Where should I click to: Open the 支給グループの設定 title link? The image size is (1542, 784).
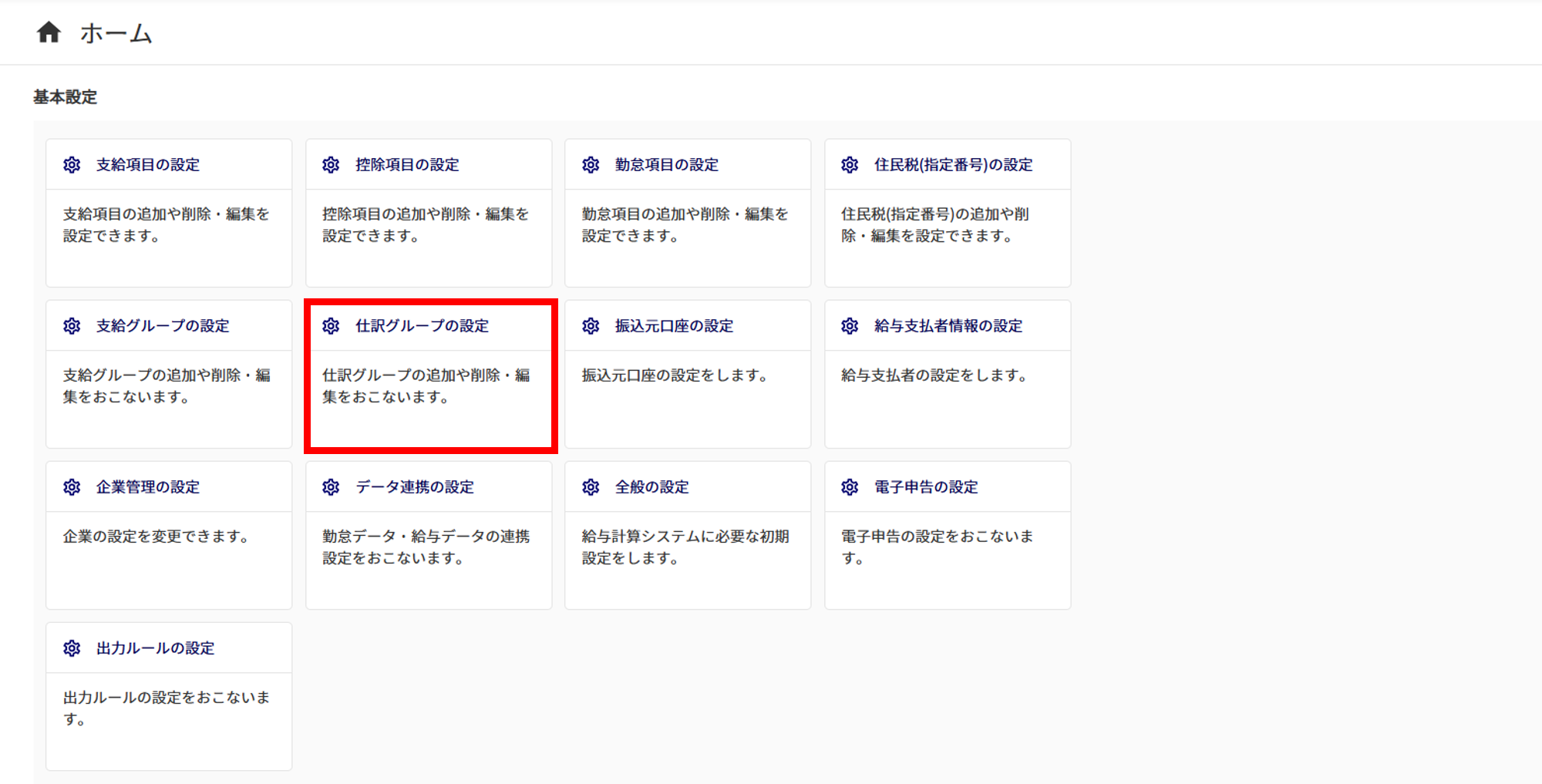pos(163,326)
